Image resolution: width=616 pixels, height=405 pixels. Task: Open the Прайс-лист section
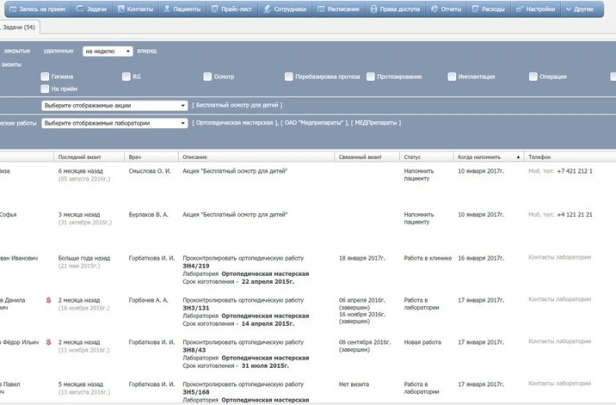(x=236, y=8)
